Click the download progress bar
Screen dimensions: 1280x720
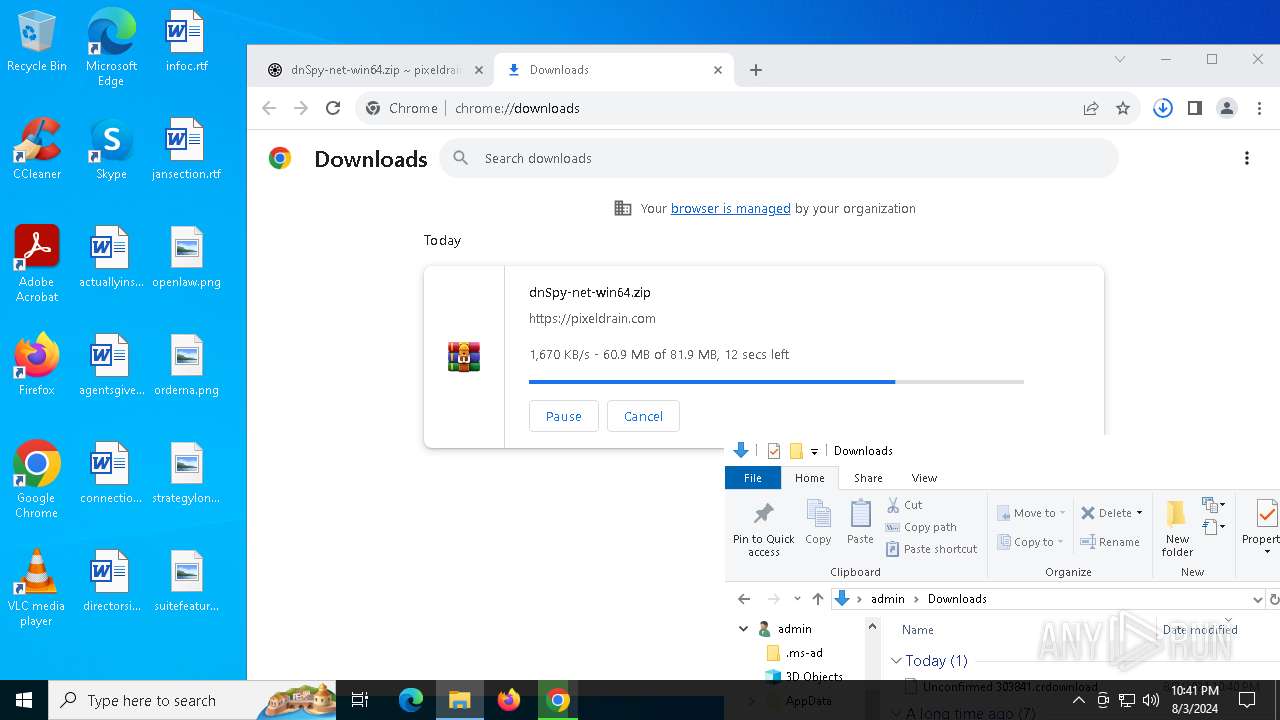tap(776, 382)
